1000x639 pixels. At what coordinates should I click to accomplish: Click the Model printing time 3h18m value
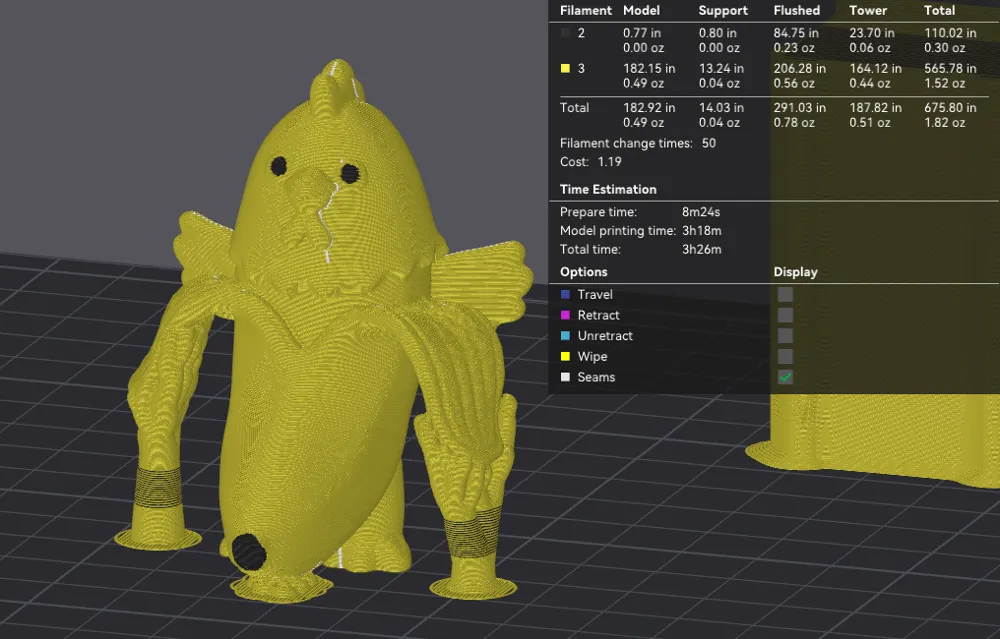point(702,231)
